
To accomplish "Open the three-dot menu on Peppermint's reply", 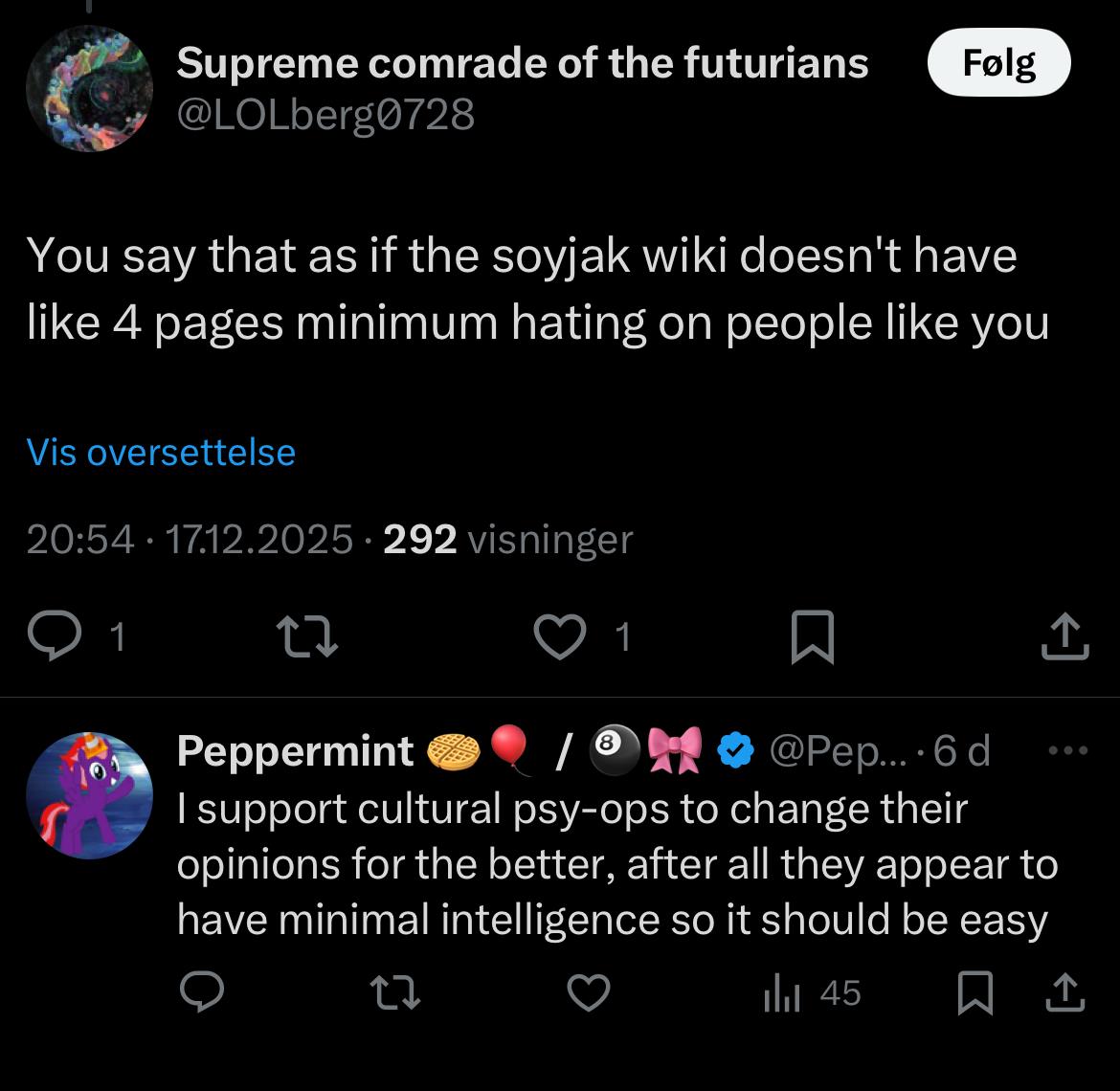I will point(1068,751).
